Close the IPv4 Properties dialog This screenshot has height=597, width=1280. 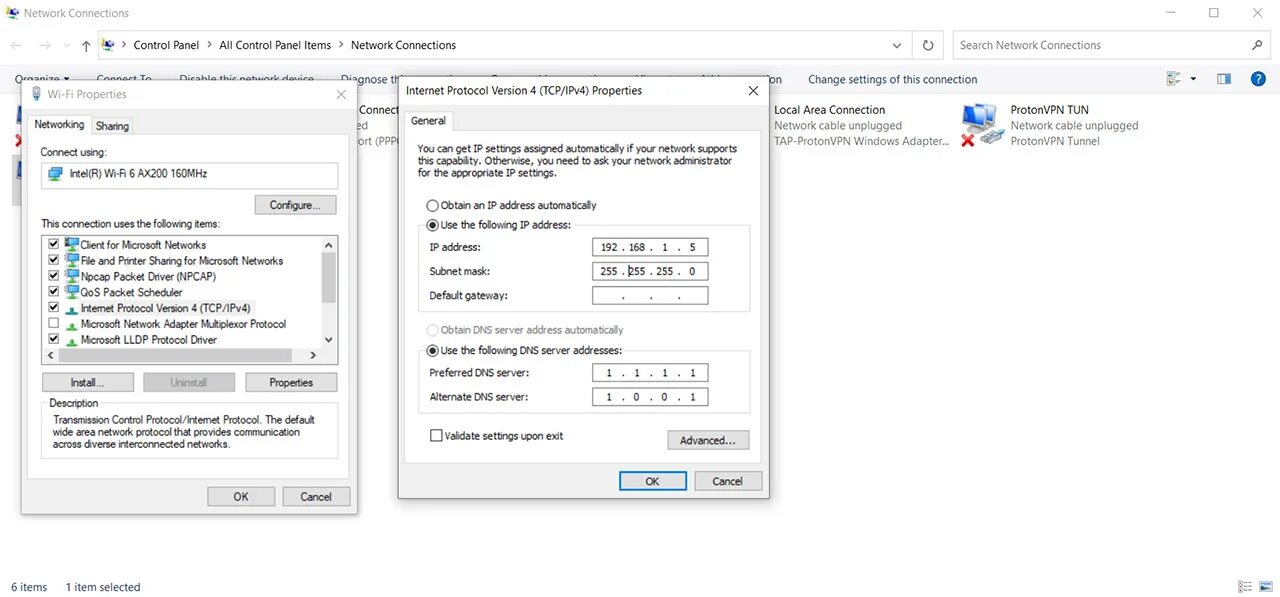tap(753, 90)
